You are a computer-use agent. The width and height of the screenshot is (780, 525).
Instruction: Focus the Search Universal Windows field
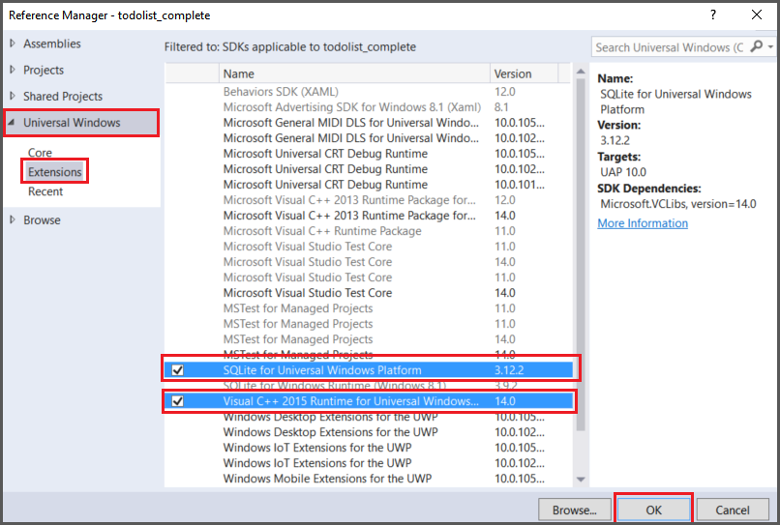[669, 47]
